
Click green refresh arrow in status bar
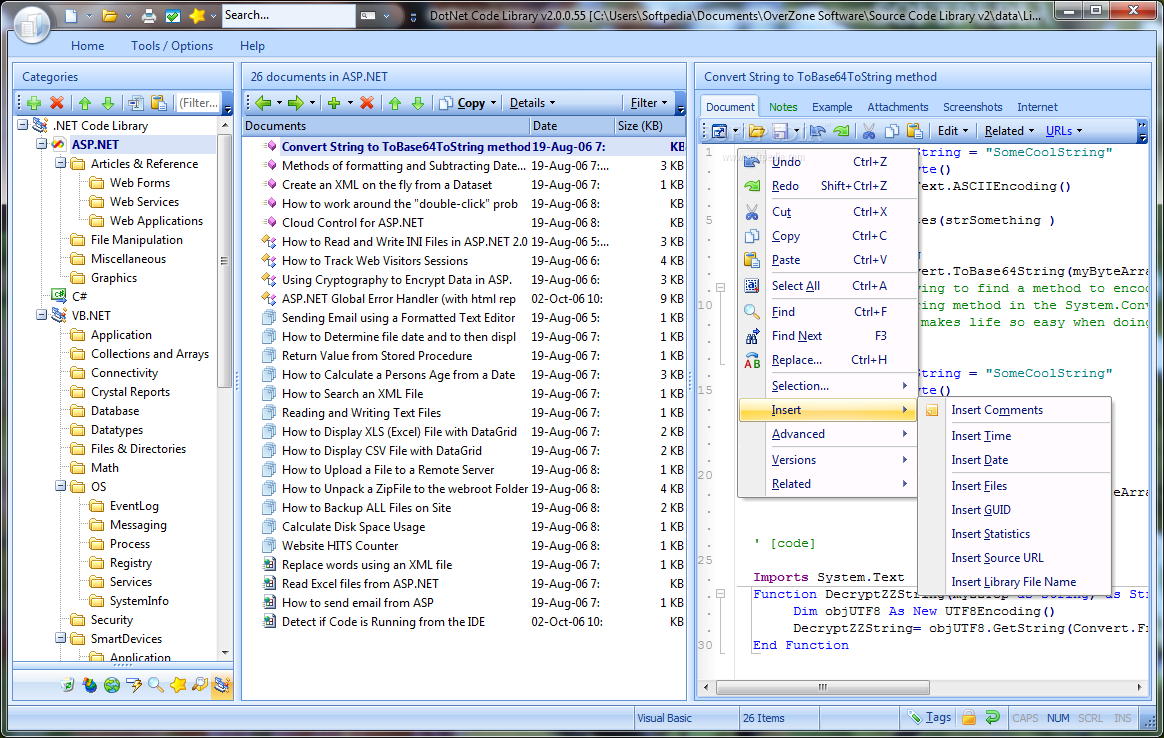point(993,717)
